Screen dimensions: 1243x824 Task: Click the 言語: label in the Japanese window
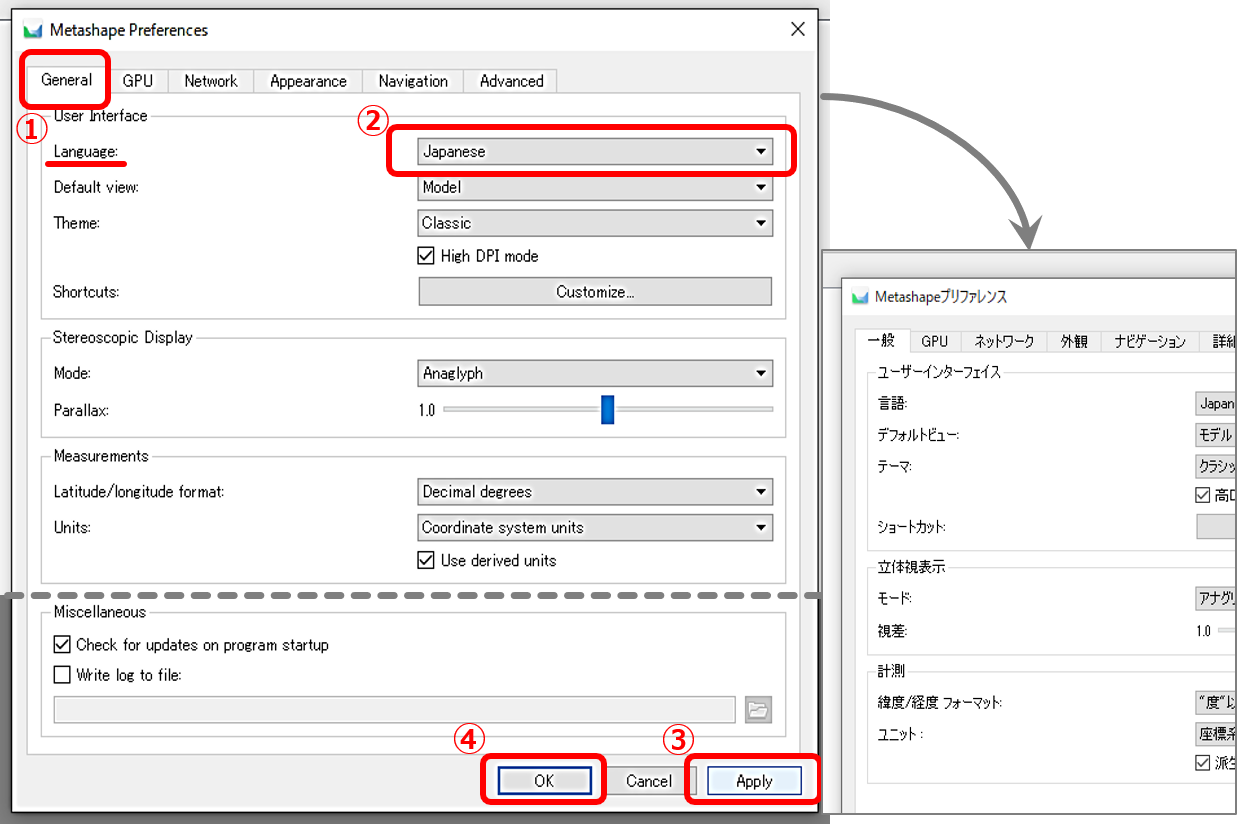point(892,403)
